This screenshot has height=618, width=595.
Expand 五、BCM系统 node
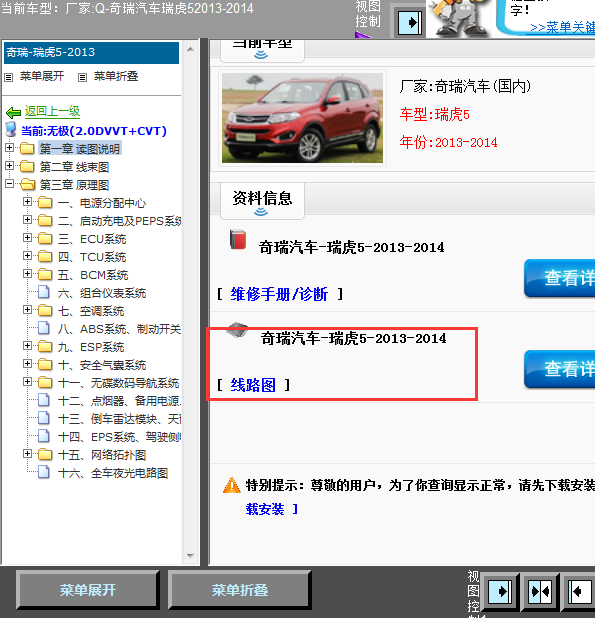pos(27,273)
